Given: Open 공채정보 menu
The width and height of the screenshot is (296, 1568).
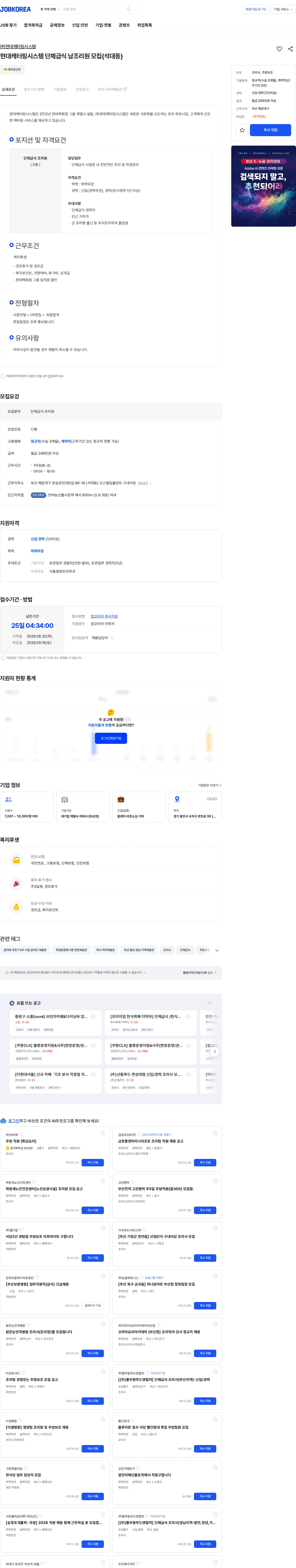Looking at the screenshot, I should point(57,25).
